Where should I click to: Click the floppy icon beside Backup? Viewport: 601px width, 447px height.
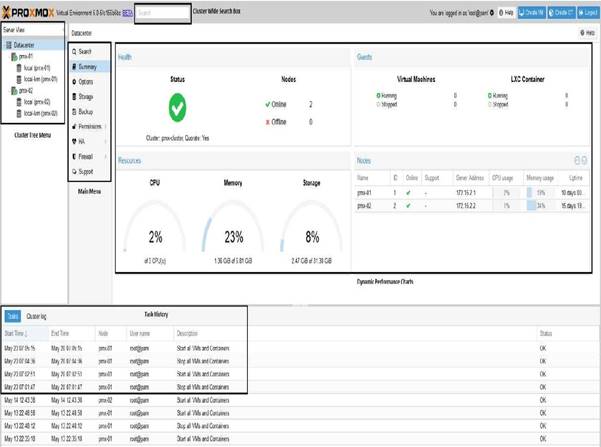pos(74,112)
